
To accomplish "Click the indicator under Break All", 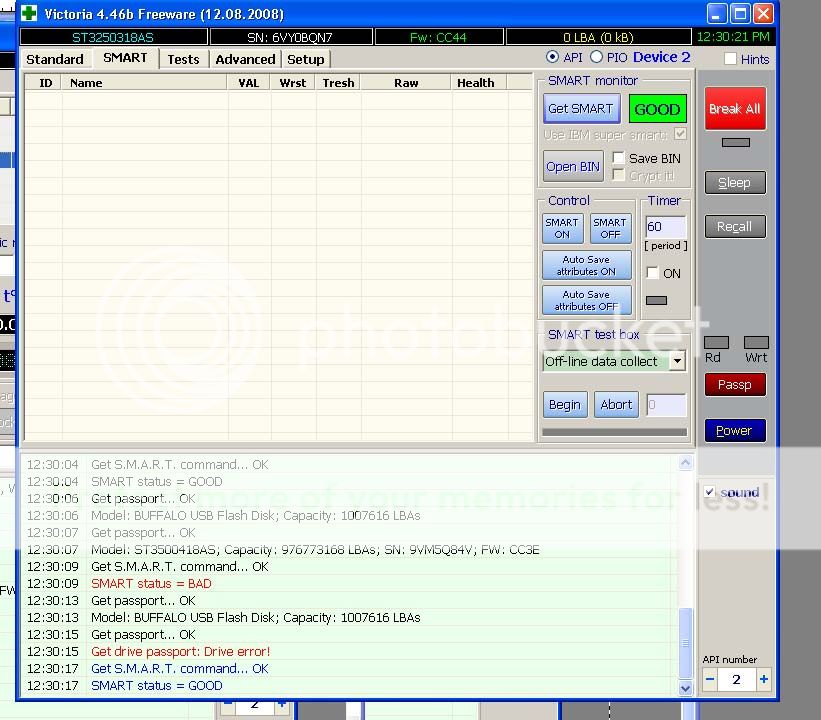I will pos(736,142).
